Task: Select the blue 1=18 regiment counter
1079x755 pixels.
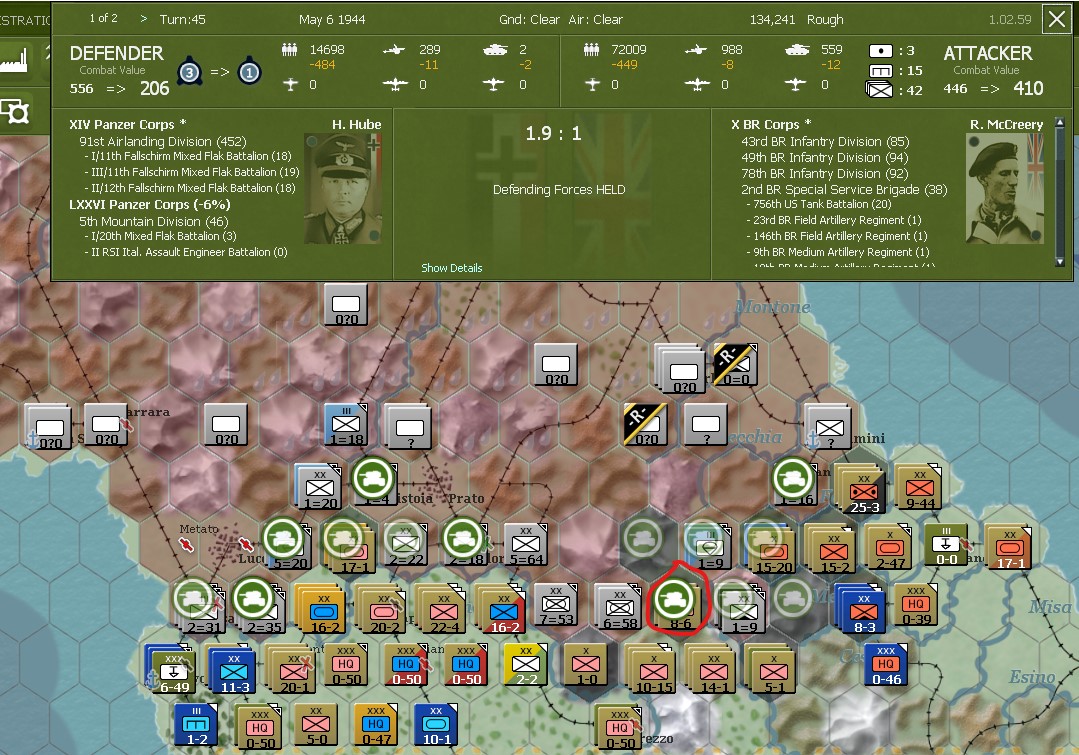Action: point(346,425)
